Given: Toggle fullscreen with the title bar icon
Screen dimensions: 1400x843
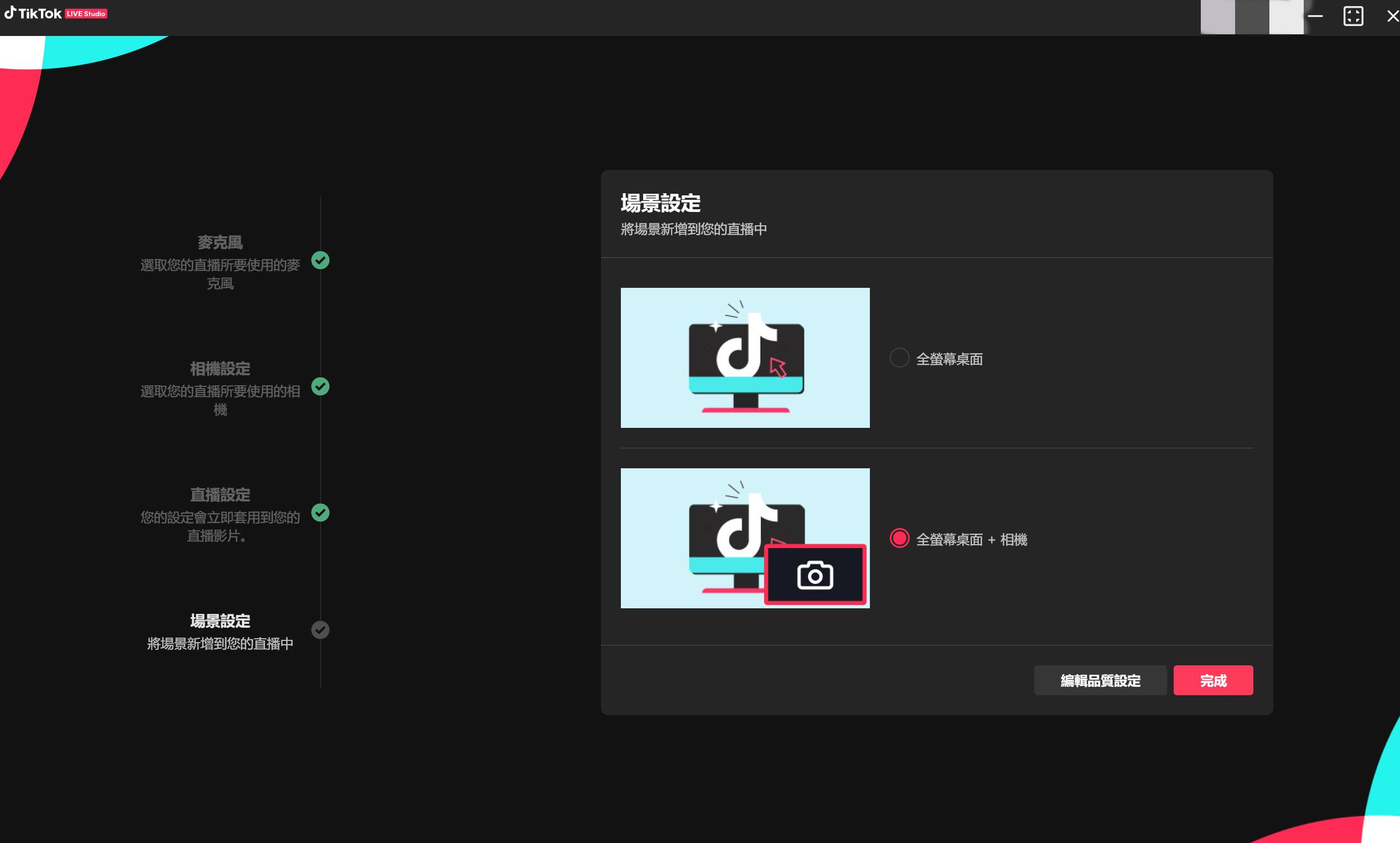Looking at the screenshot, I should 1353,16.
